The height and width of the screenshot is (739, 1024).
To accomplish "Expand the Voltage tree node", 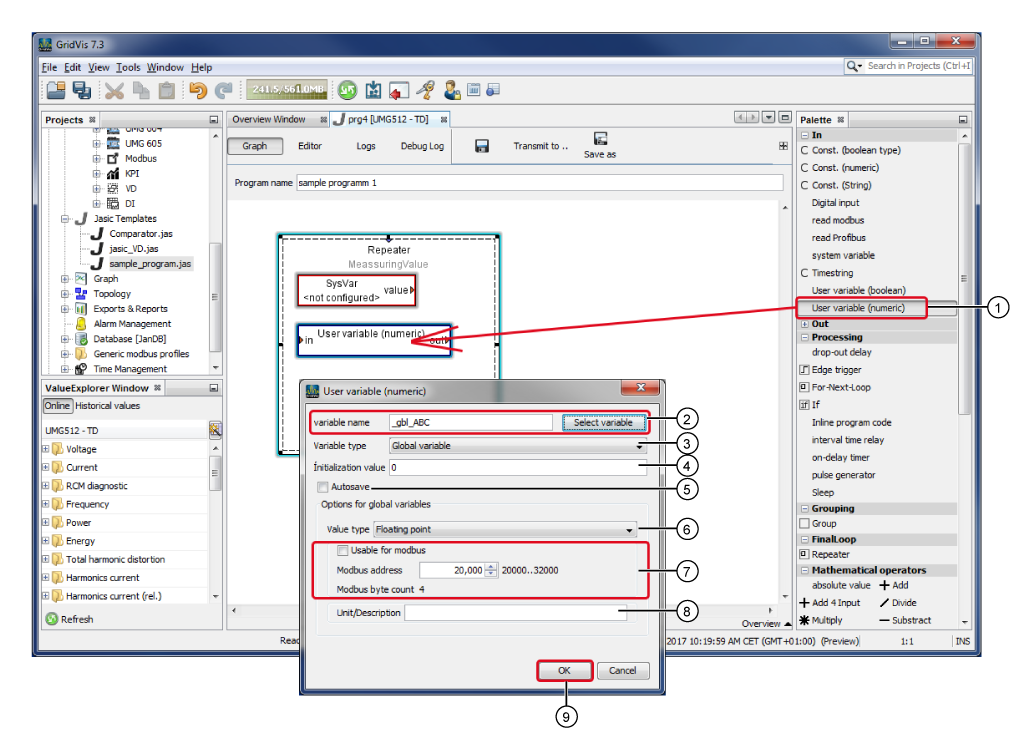I will [x=45, y=449].
